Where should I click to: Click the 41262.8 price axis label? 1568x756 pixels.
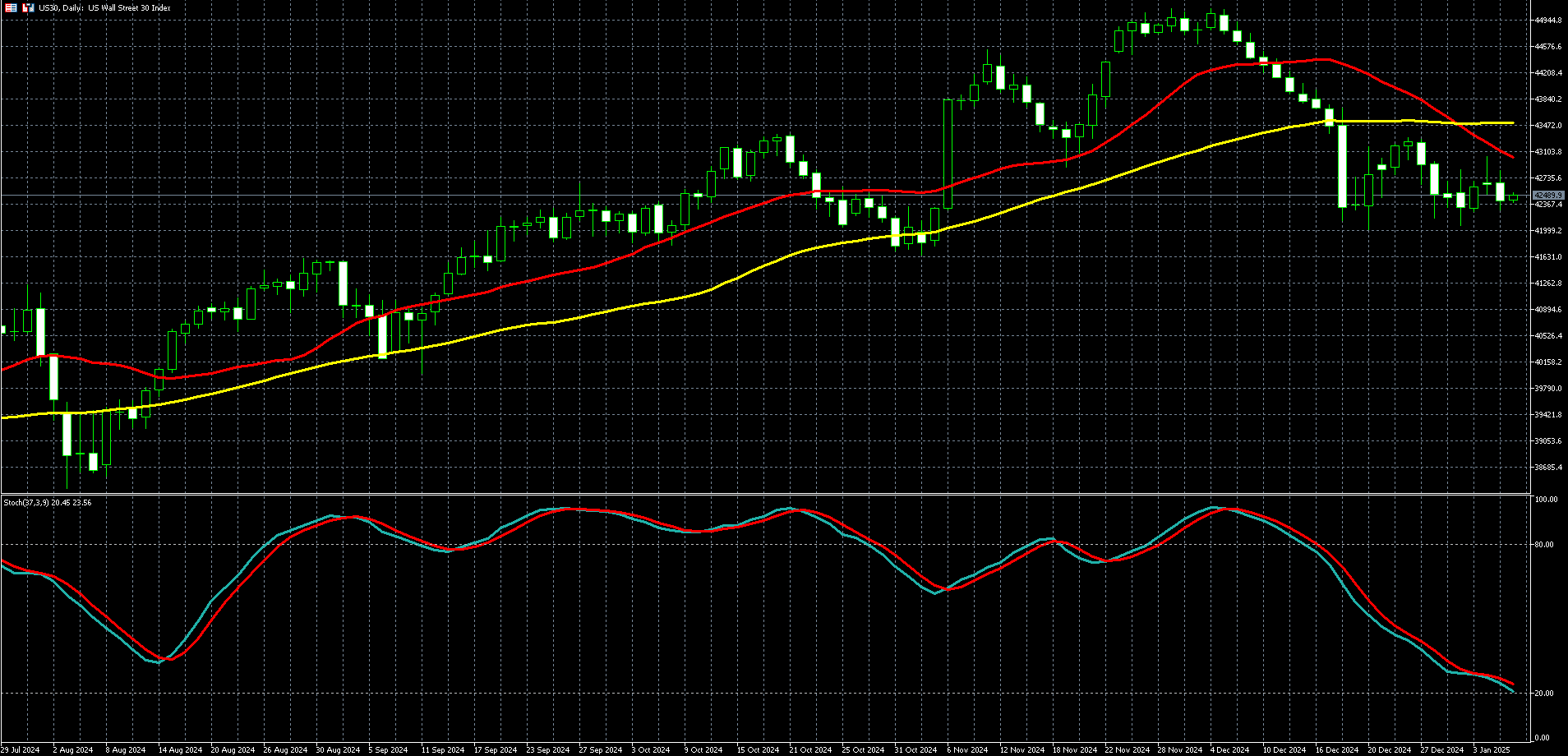pyautogui.click(x=1547, y=283)
